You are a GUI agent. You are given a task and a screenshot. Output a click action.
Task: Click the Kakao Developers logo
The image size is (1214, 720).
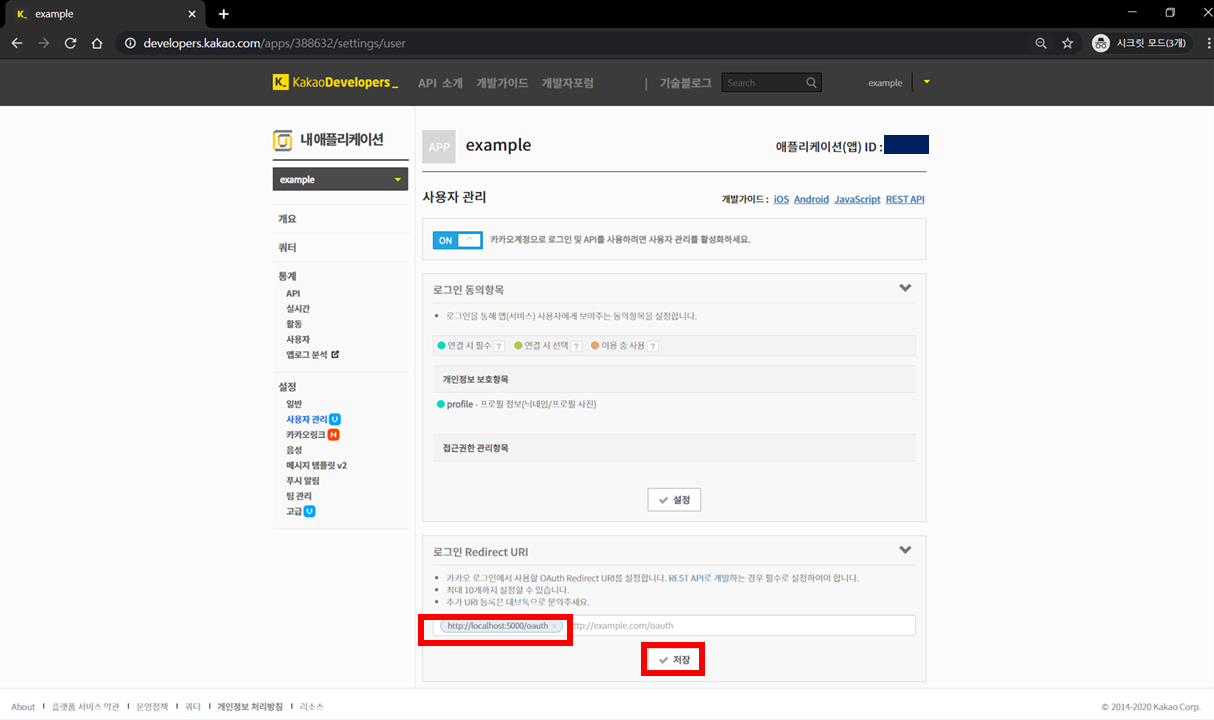point(335,83)
